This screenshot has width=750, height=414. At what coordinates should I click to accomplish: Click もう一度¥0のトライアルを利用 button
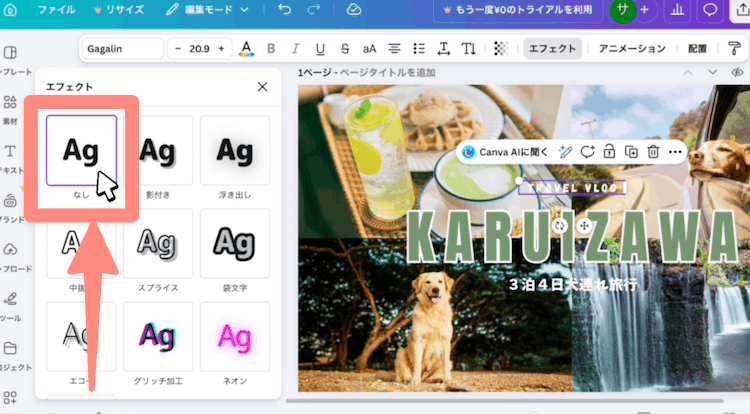(518, 10)
